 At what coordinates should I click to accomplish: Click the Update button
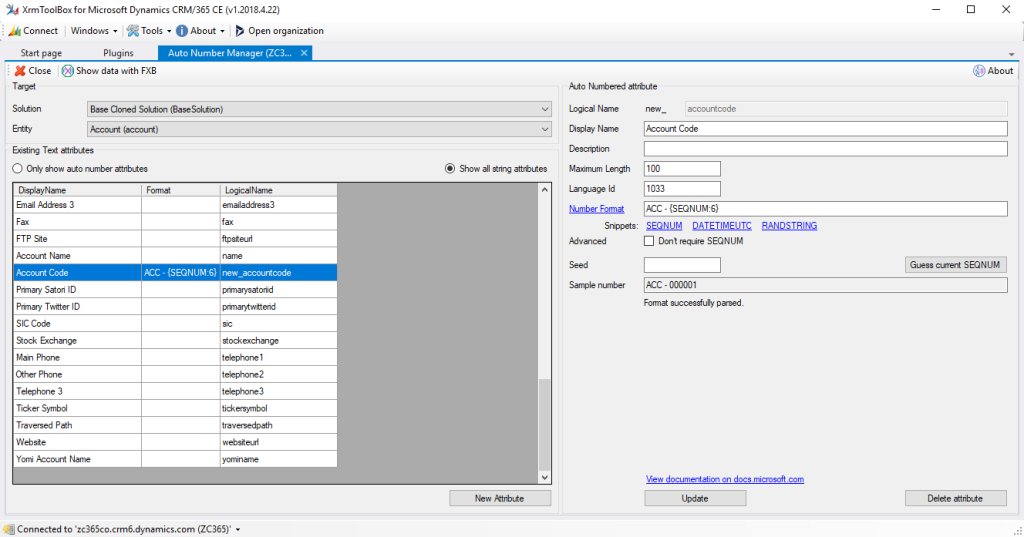[x=695, y=498]
